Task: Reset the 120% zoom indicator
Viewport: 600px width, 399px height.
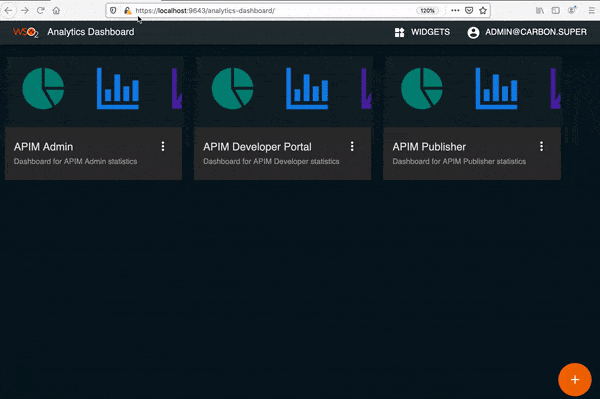Action: 427,11
